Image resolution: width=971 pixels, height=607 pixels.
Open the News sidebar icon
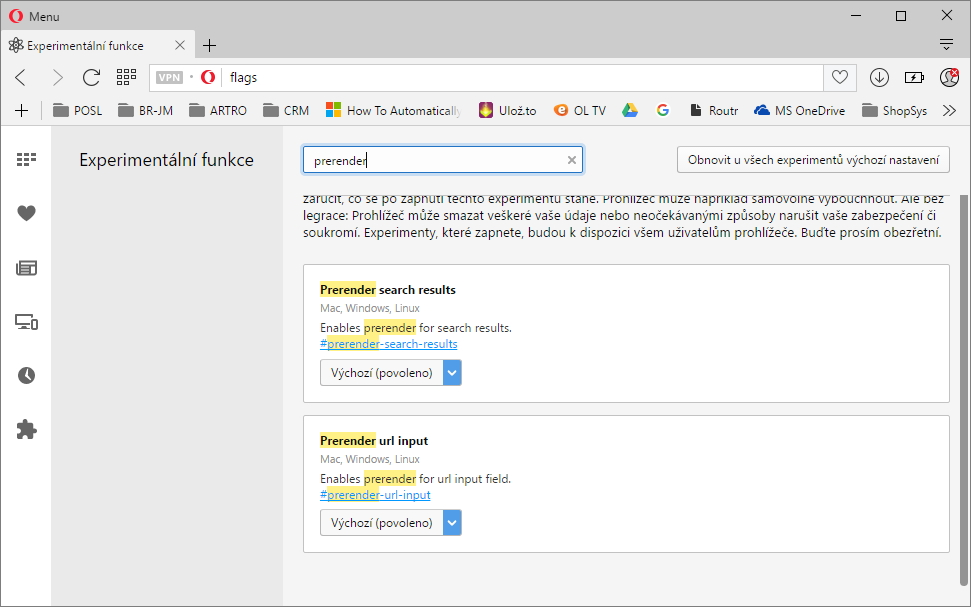(26, 267)
